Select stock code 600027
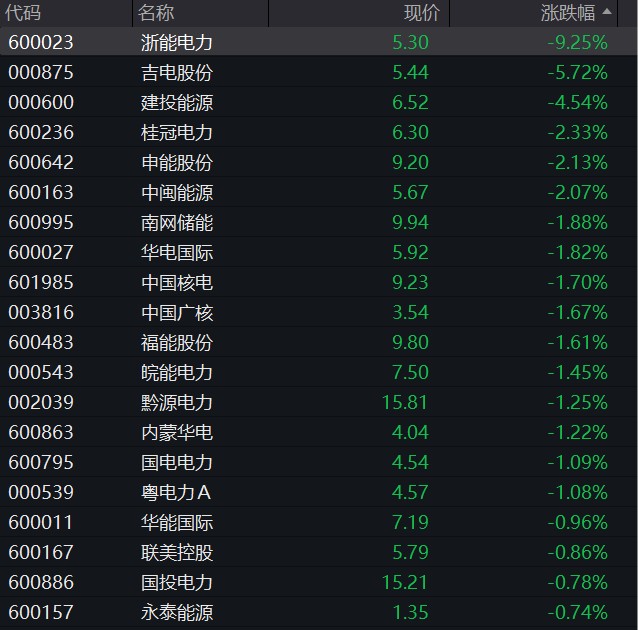 41,252
